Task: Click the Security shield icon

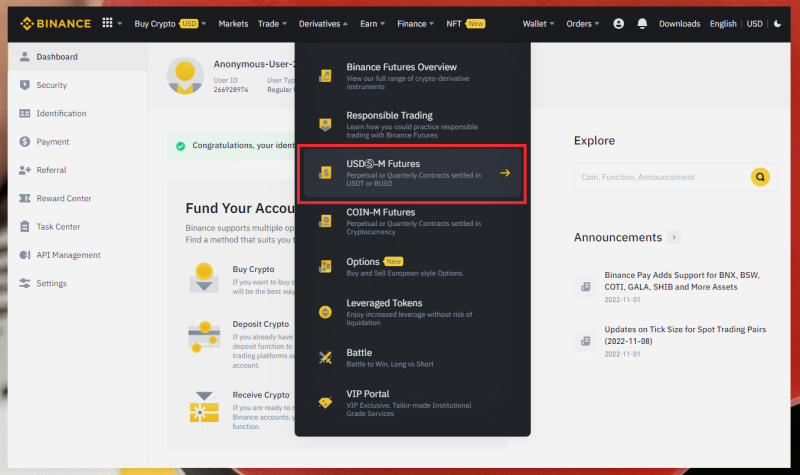Action: pos(24,85)
